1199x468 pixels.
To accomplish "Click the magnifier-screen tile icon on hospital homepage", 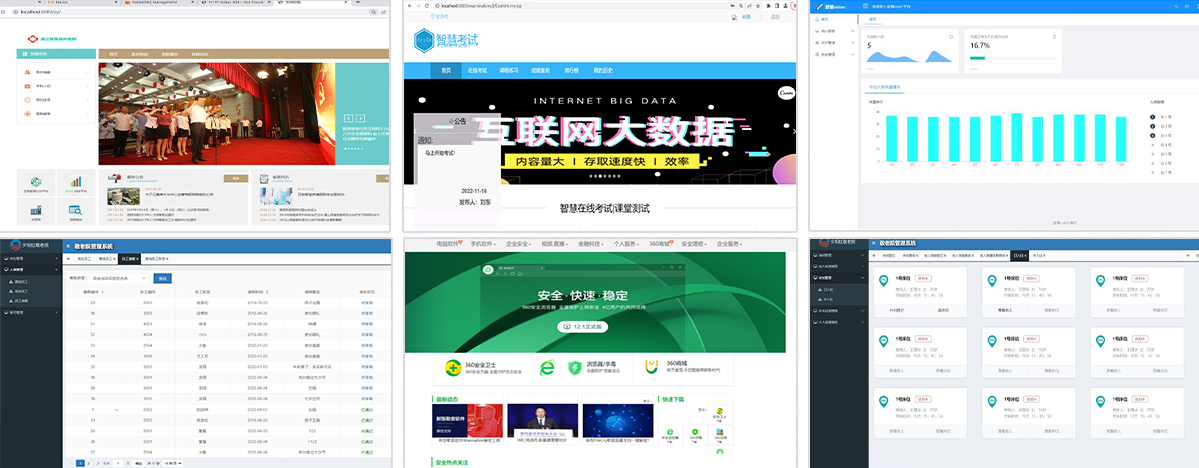I will [76, 210].
